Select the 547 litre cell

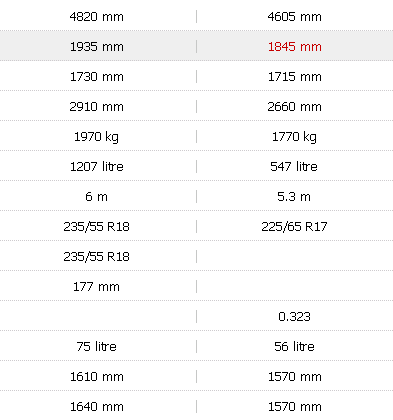pyautogui.click(x=294, y=167)
